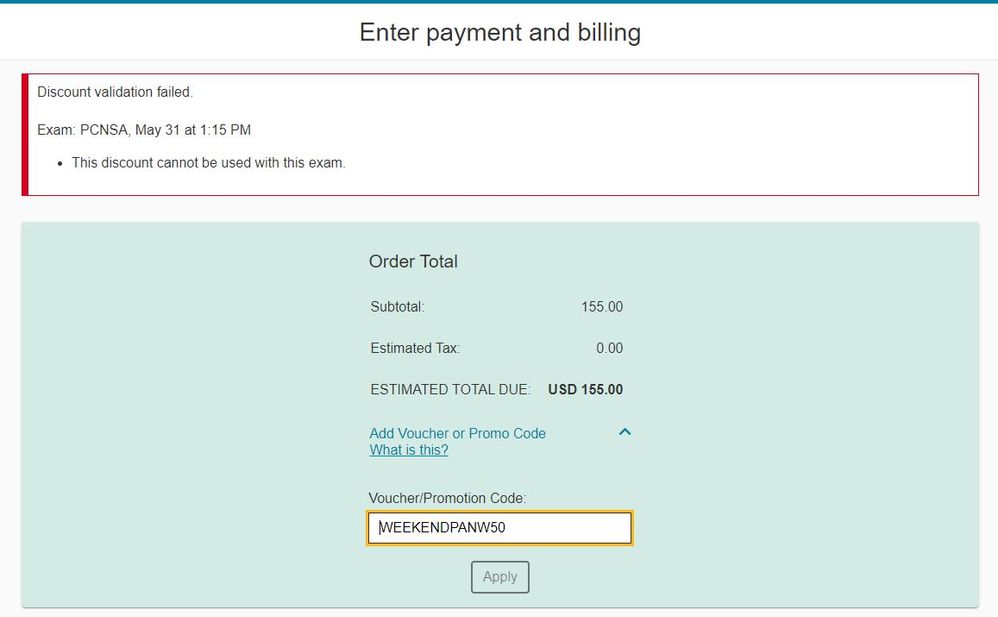The image size is (998, 617).
Task: Select estimated tax value 0.00
Action: (x=609, y=348)
